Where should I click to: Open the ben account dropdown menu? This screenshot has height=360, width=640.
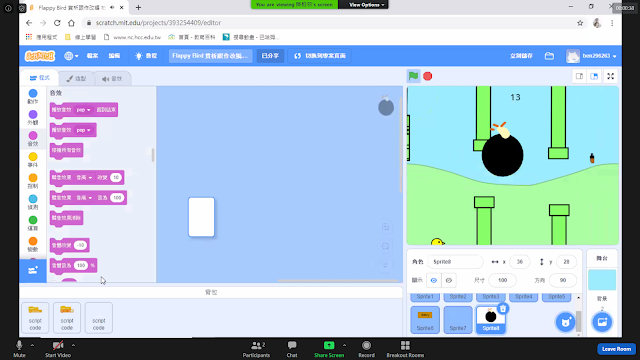point(591,56)
